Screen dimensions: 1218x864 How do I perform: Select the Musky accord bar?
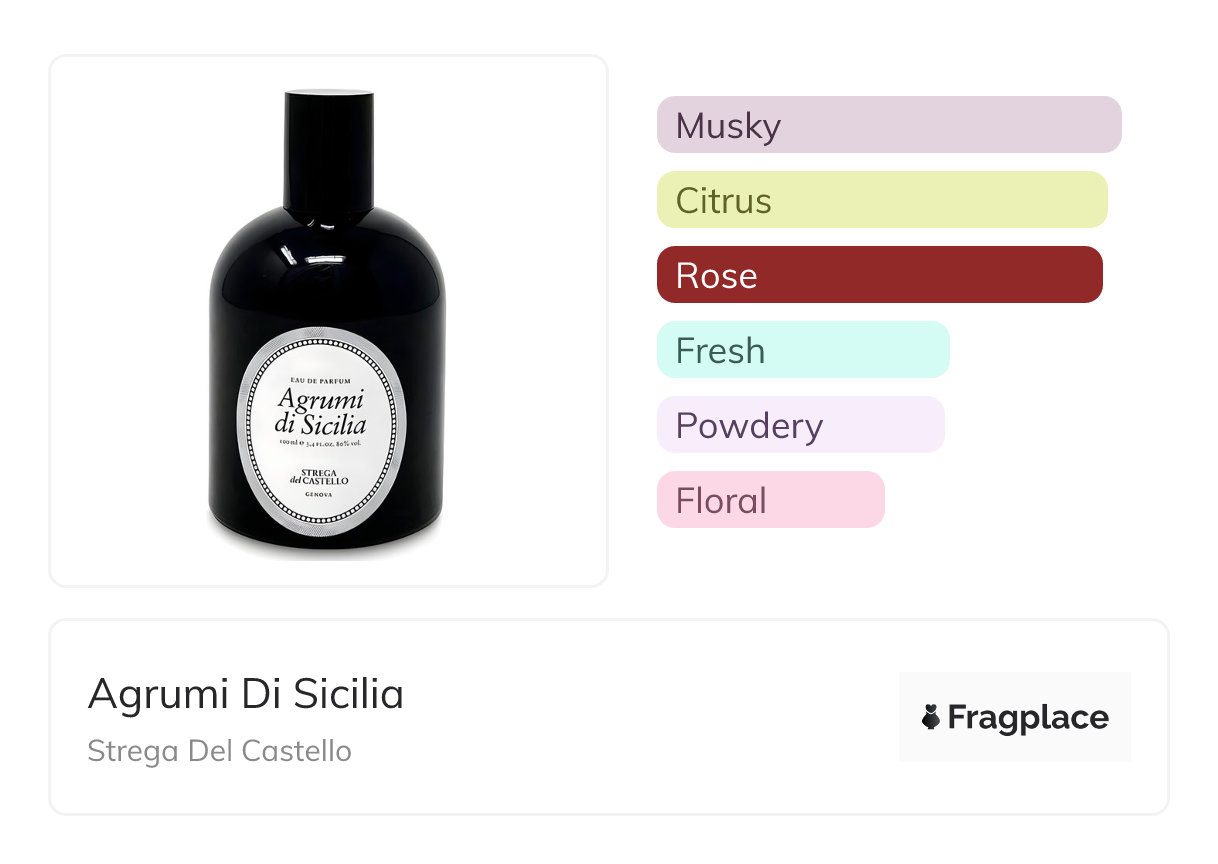coord(888,125)
